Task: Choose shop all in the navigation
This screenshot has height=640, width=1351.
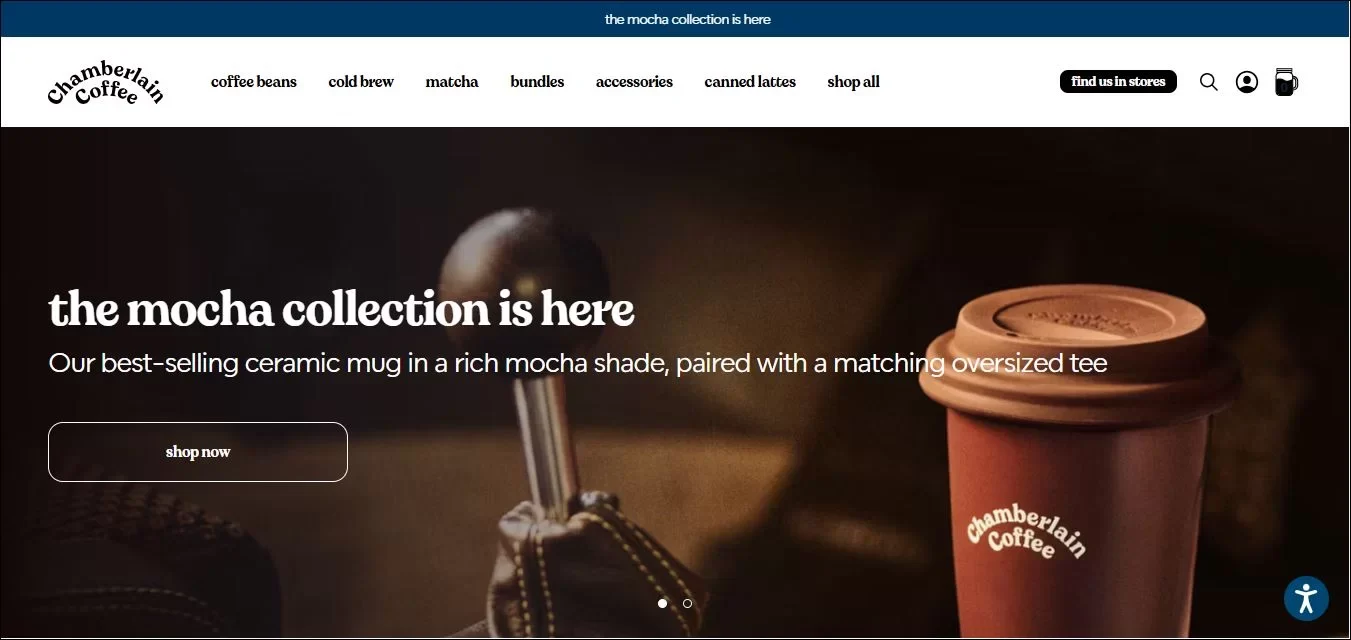Action: (853, 82)
